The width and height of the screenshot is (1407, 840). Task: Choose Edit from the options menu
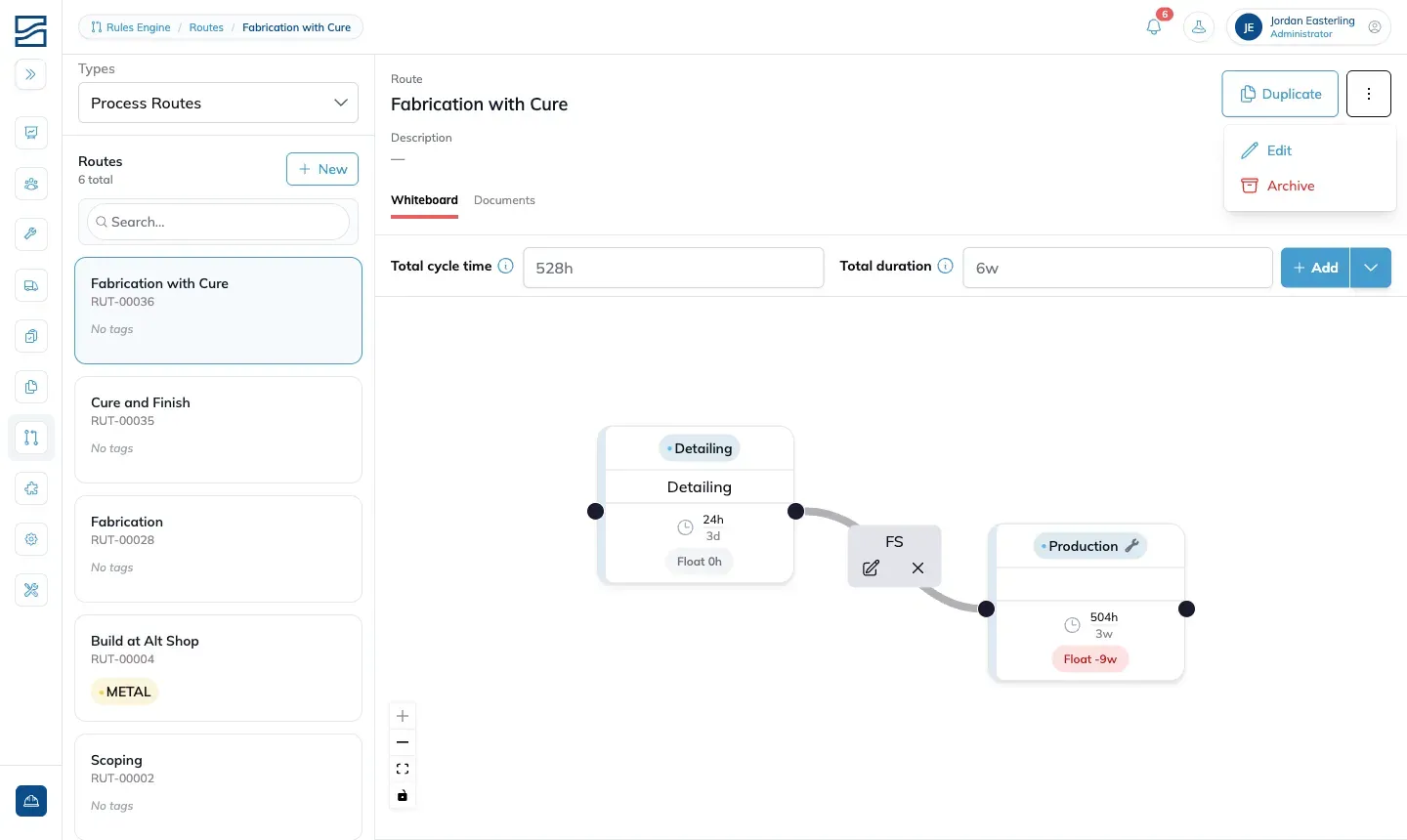(x=1309, y=150)
